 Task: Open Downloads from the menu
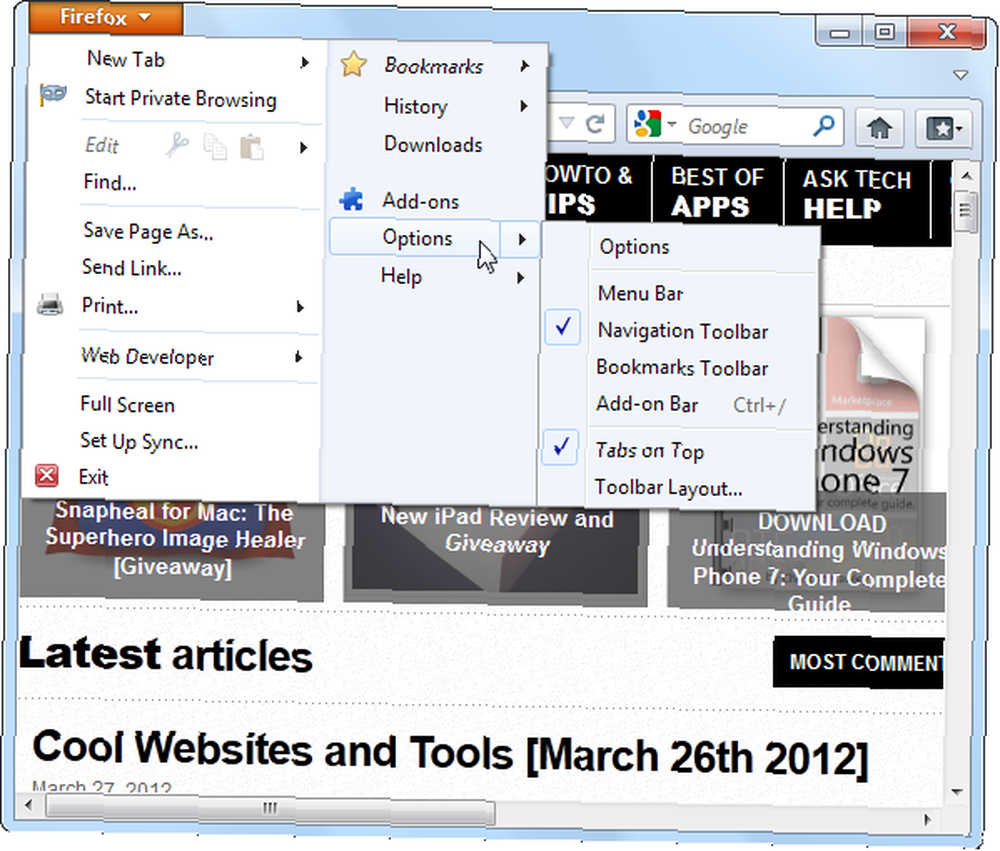433,144
